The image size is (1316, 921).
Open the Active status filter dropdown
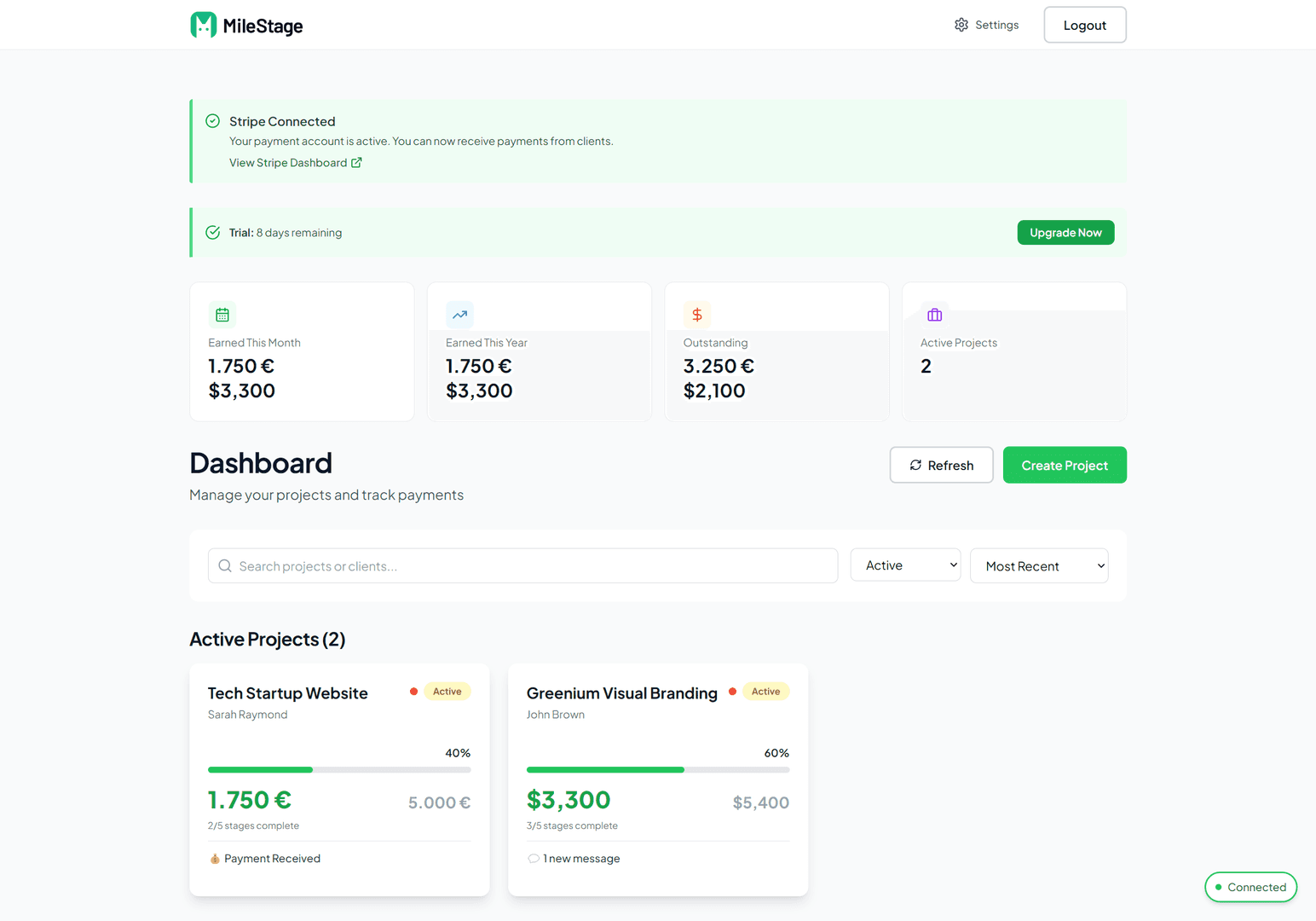(905, 565)
